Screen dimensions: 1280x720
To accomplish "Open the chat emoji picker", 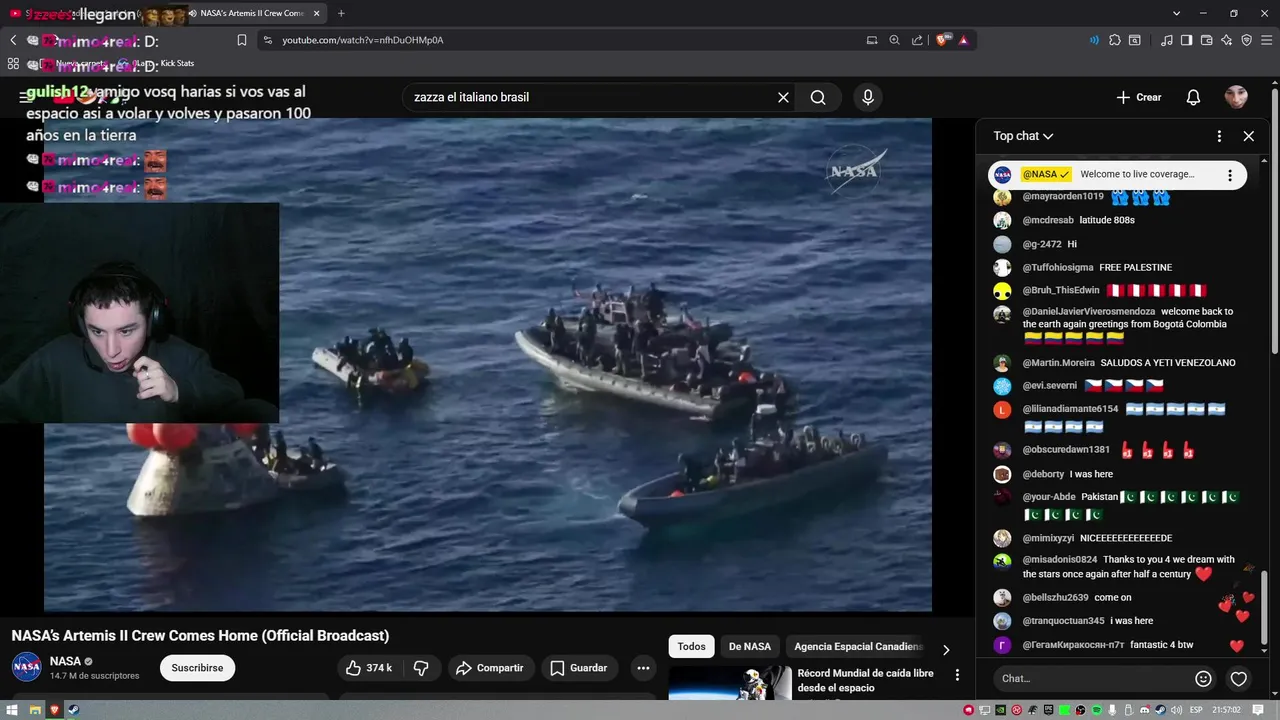I will pos(1203,678).
